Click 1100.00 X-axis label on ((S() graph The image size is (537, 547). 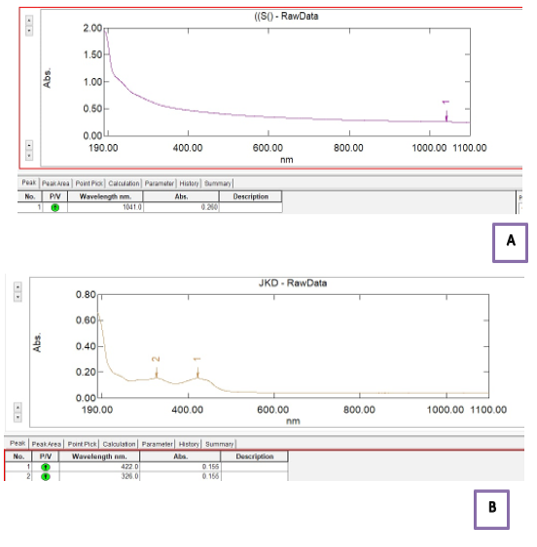[x=470, y=148]
